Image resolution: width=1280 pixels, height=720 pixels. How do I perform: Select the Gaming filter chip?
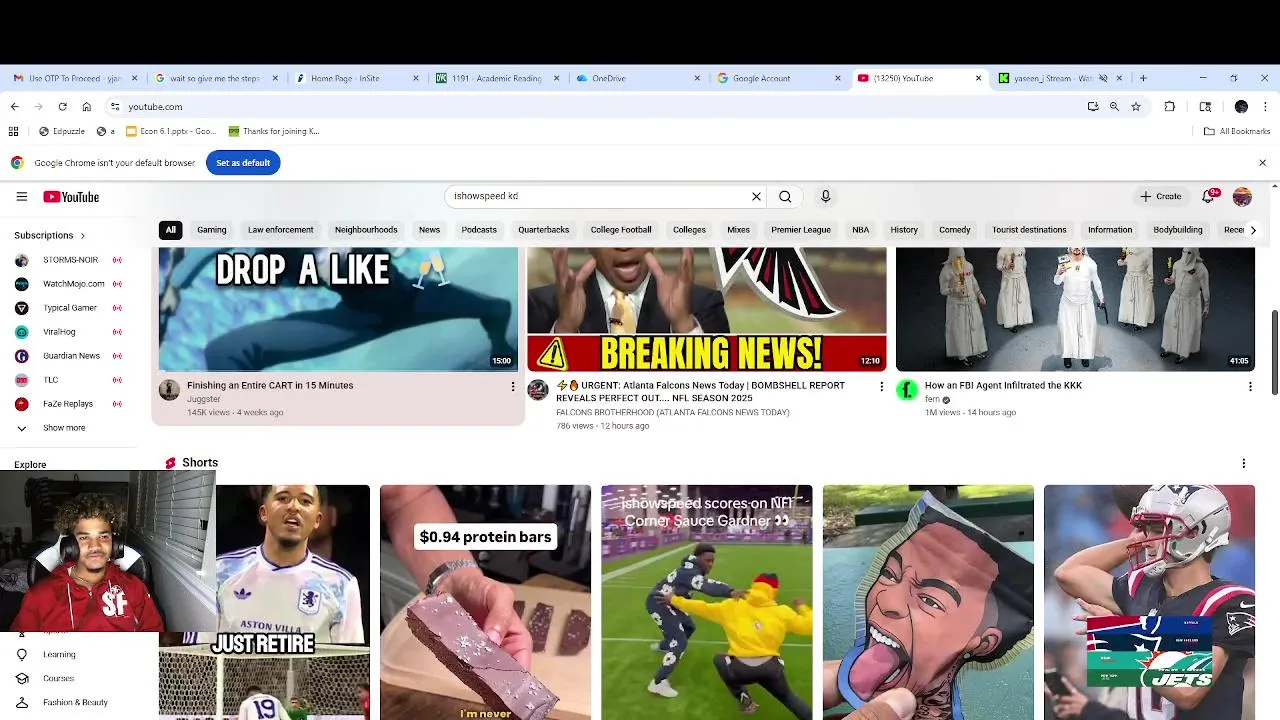click(211, 230)
